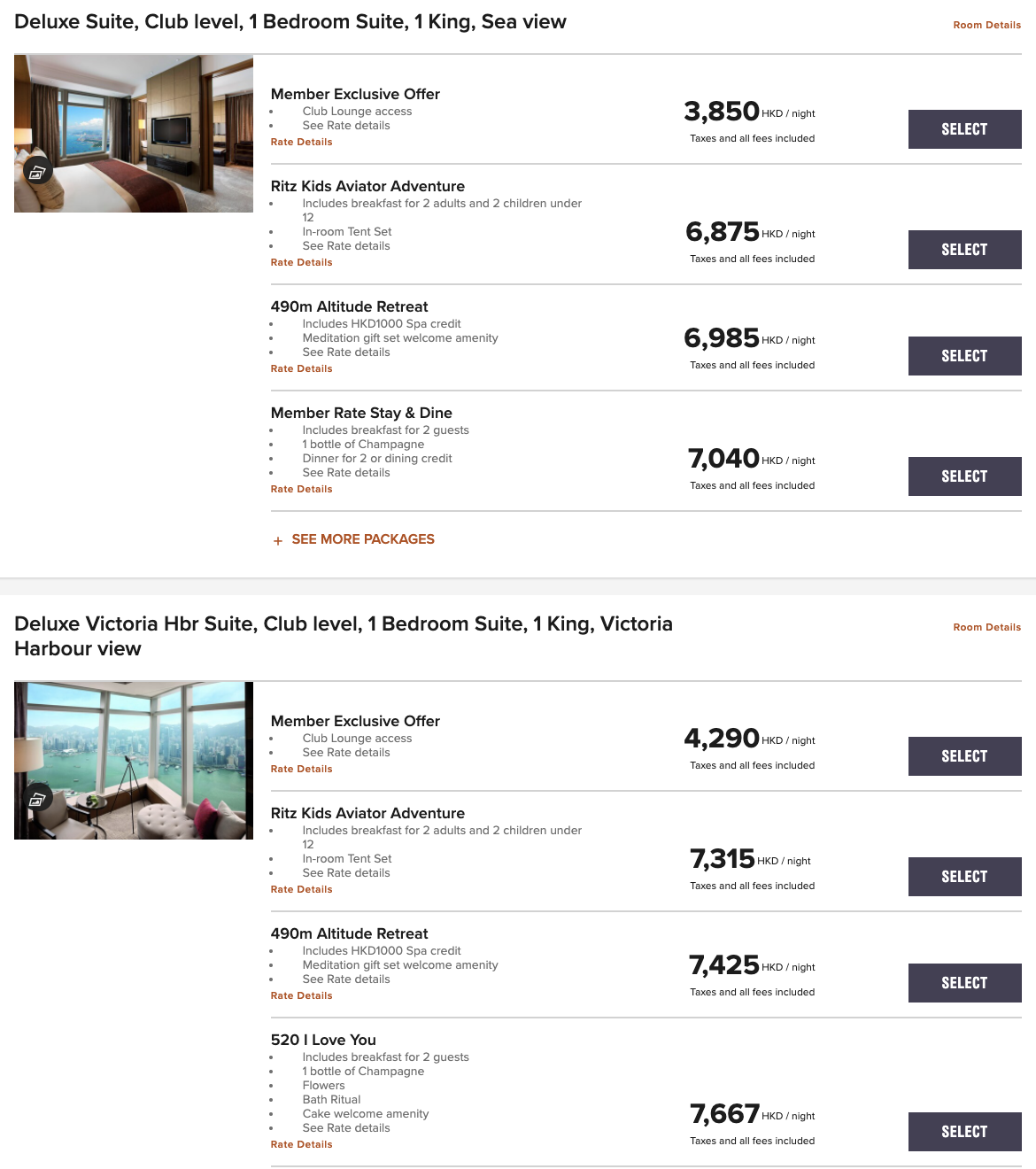This screenshot has height=1169, width=1036.
Task: Select the 7,425 HKD Altitude Retreat rate
Action: 964,983
